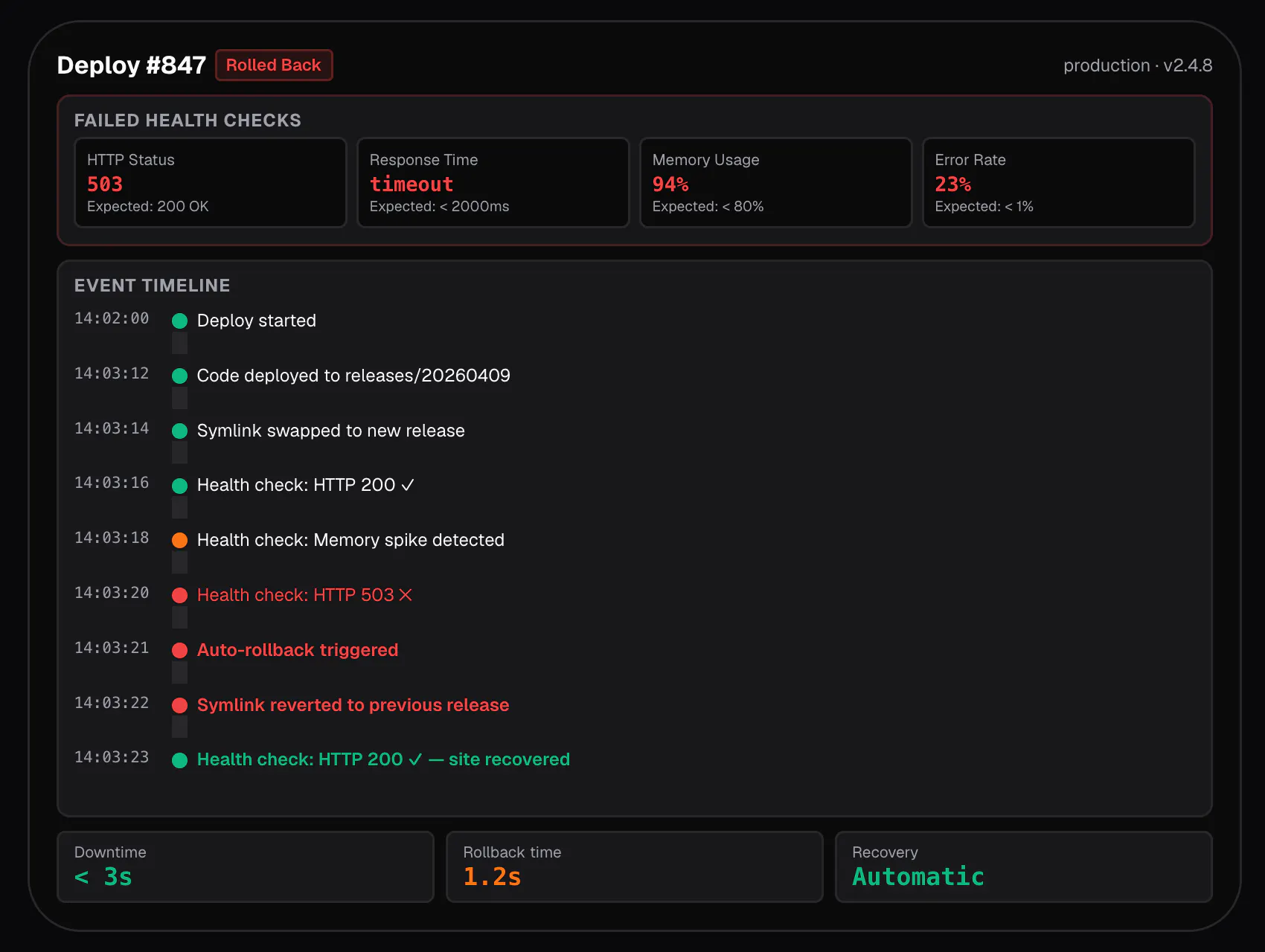Click the 'Expected: 200 OK' text
Screen dimensions: 1265x952
click(x=148, y=206)
